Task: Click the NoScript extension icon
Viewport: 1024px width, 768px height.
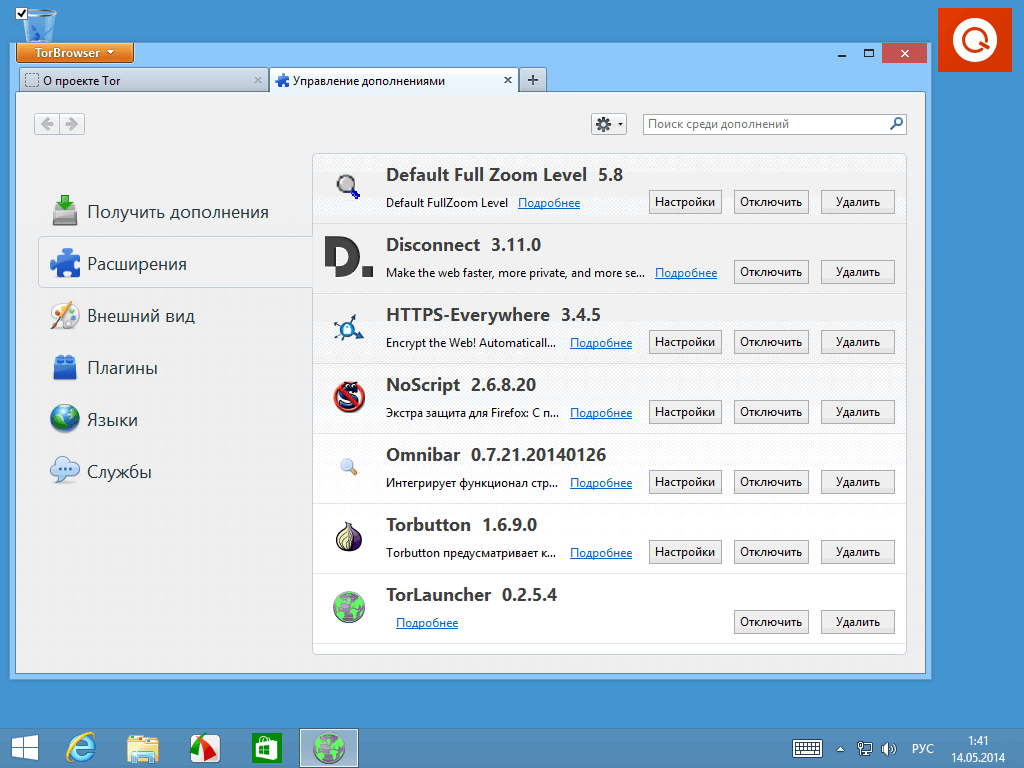Action: [348, 398]
